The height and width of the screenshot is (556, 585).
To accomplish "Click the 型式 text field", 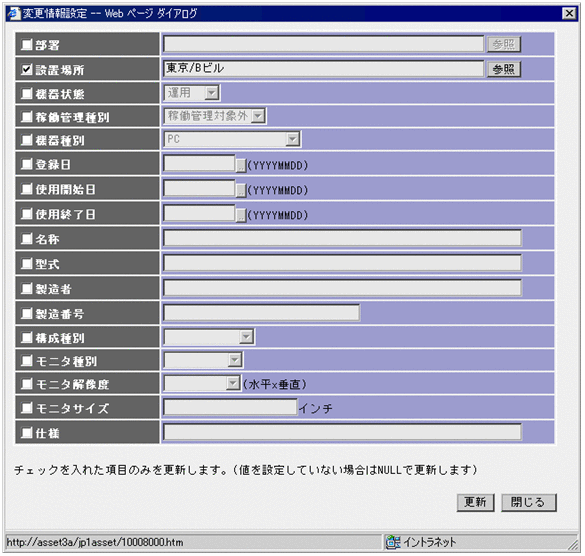I will (342, 263).
